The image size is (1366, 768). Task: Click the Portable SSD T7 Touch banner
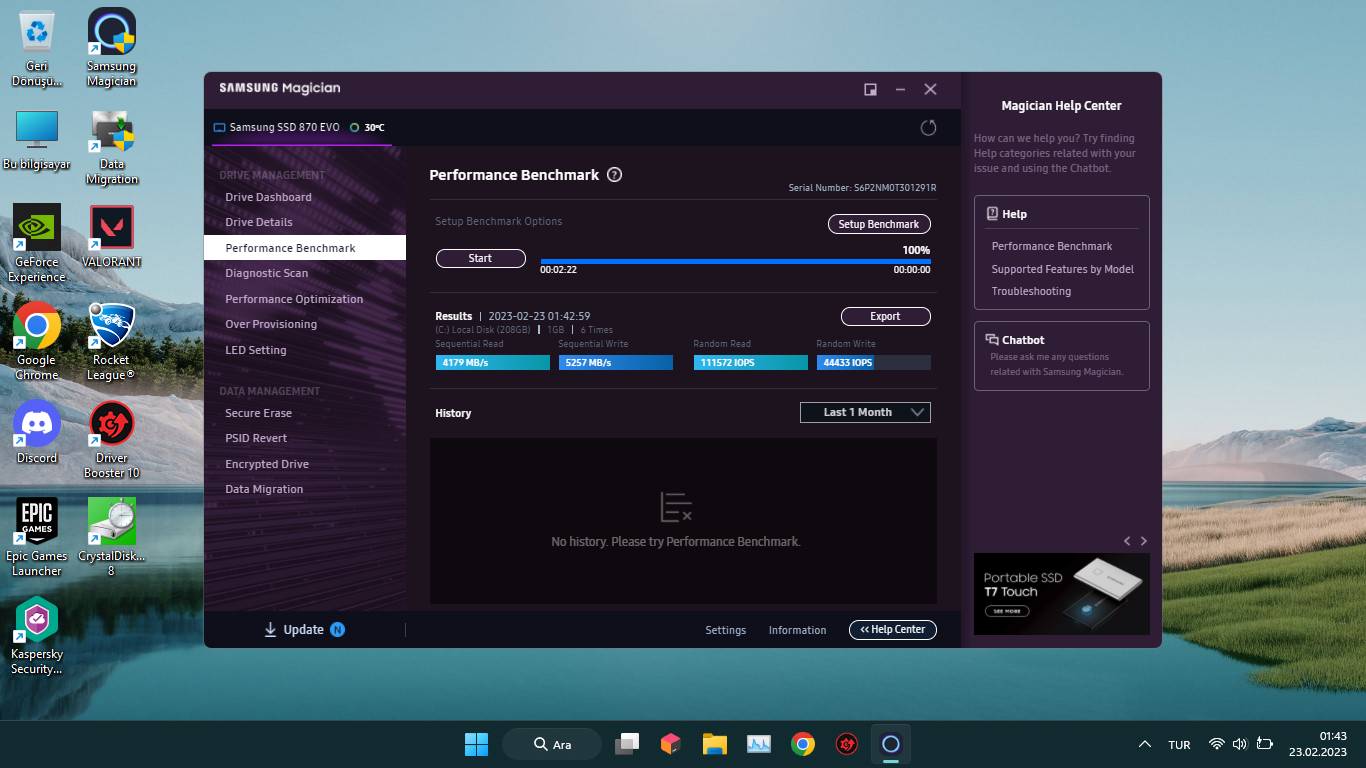(1062, 594)
